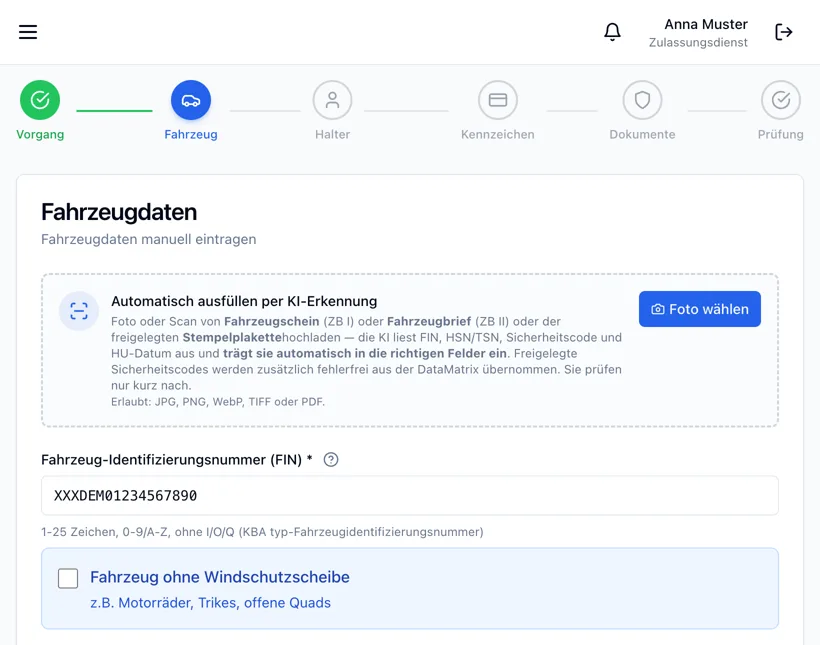Select the Kennzeichen step label

tap(498, 134)
